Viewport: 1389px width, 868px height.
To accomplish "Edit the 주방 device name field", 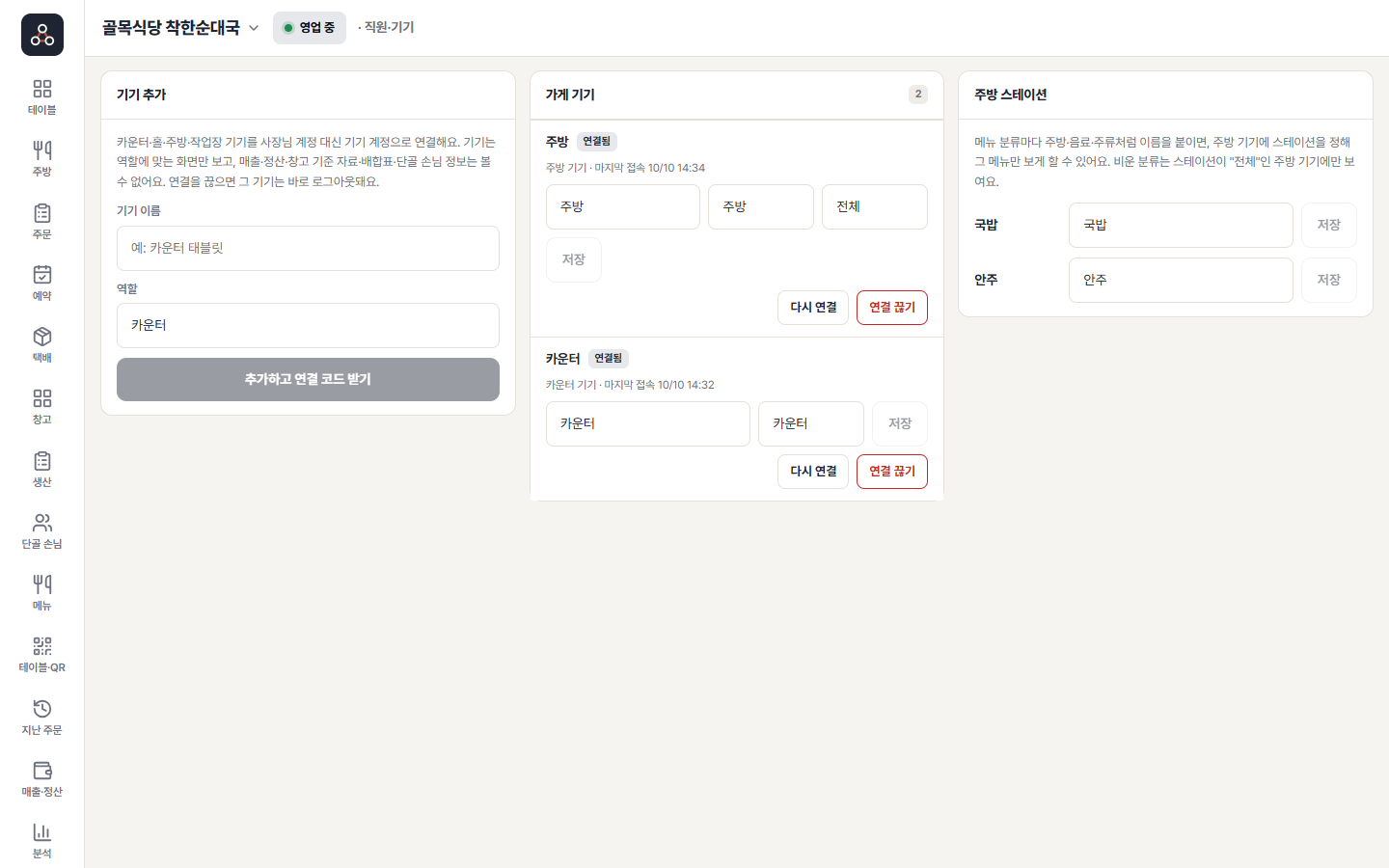I will point(623,206).
